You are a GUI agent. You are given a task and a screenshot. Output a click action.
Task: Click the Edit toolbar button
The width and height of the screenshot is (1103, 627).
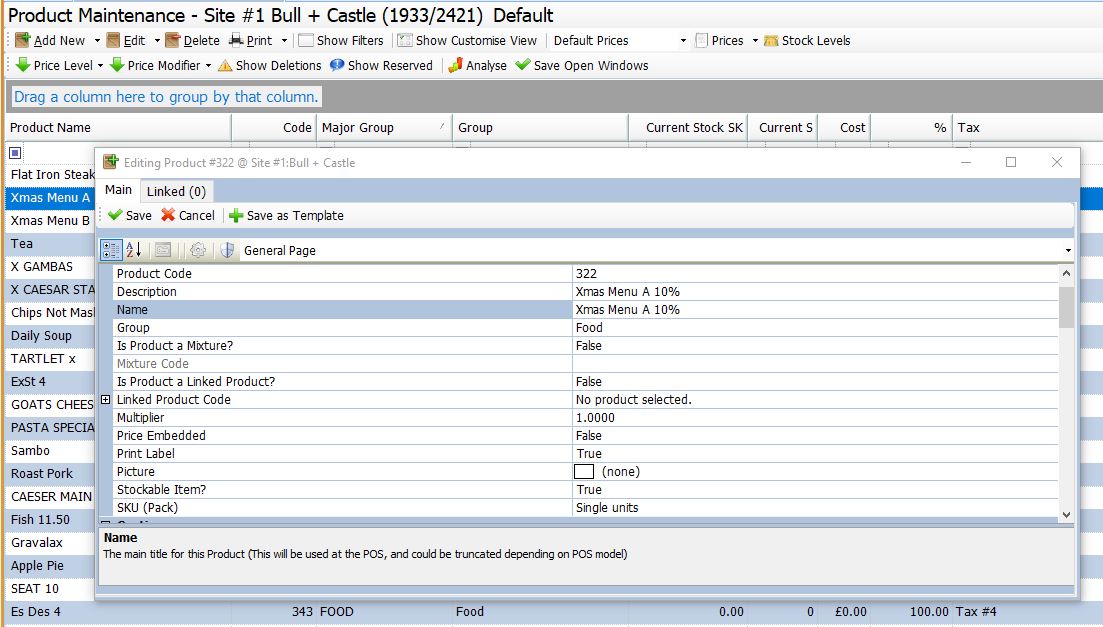coord(126,40)
